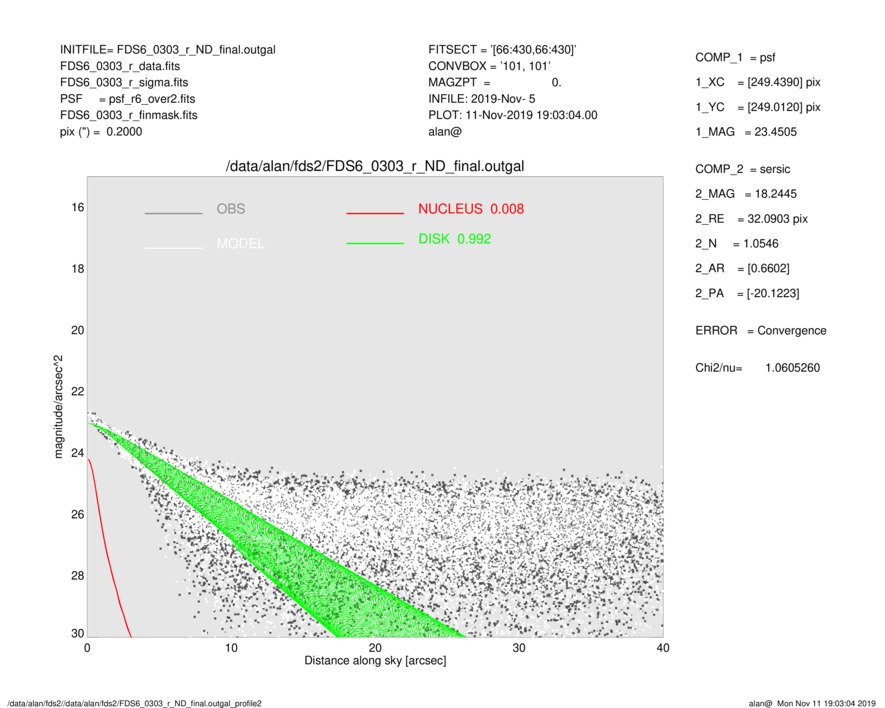Click the y-axis tick label 18
This screenshot has width=885, height=708.
pyautogui.click(x=77, y=269)
